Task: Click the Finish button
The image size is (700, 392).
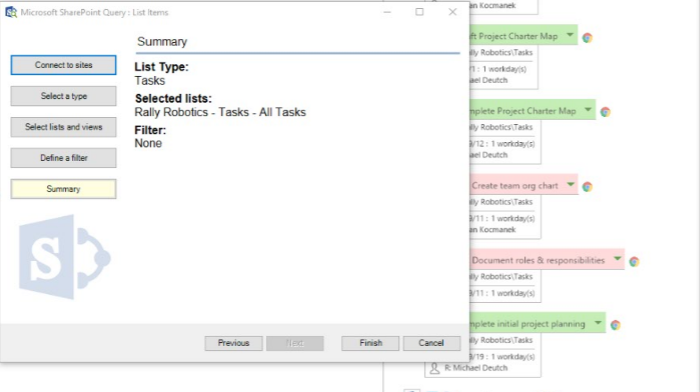Action: click(371, 343)
